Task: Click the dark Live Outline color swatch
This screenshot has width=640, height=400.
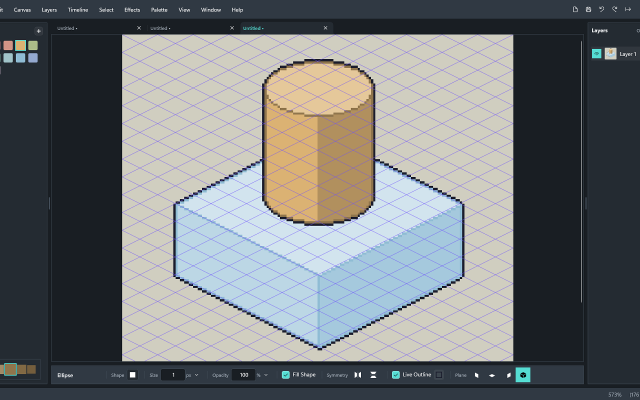Action: (x=439, y=375)
